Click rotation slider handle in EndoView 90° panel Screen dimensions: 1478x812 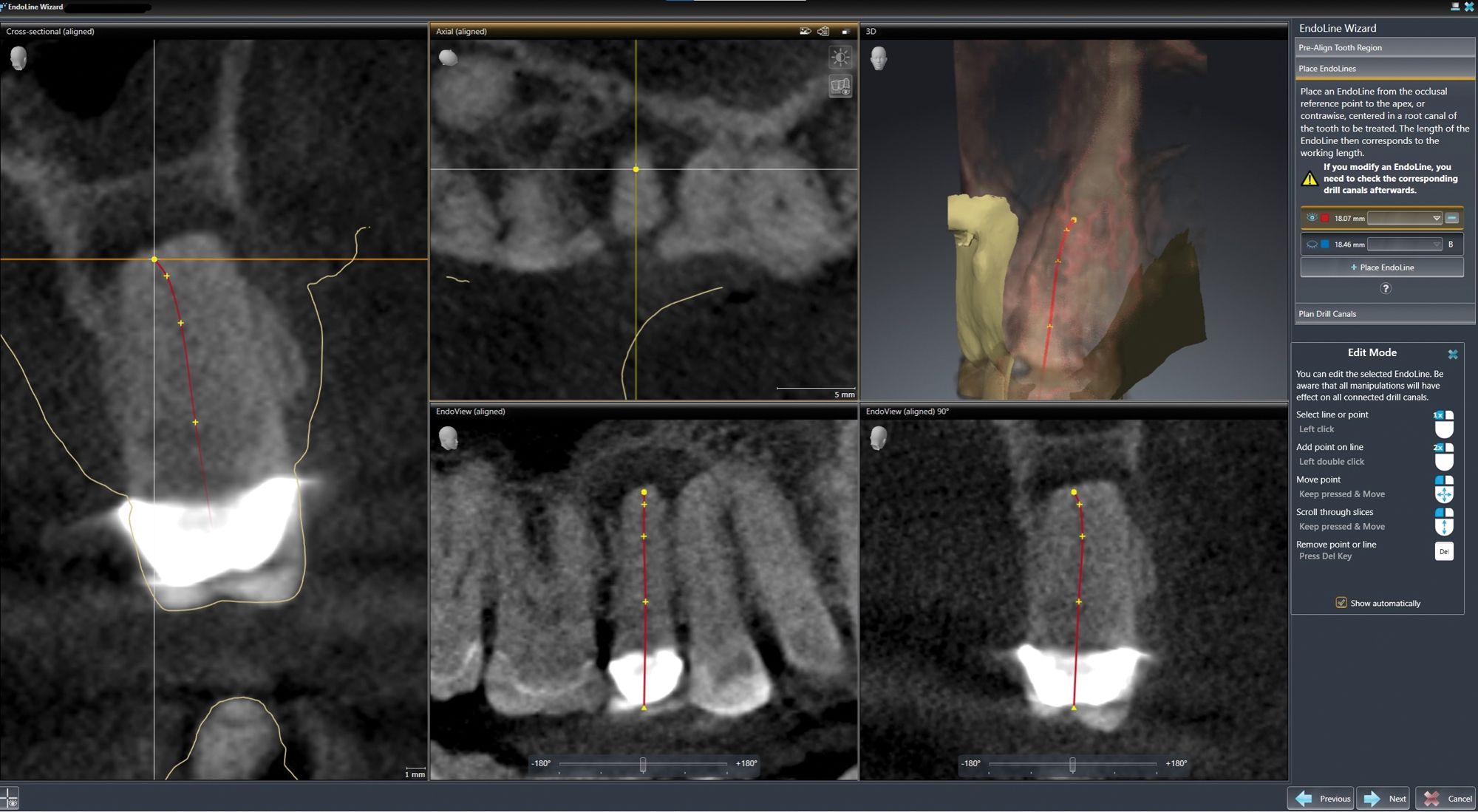1072,765
